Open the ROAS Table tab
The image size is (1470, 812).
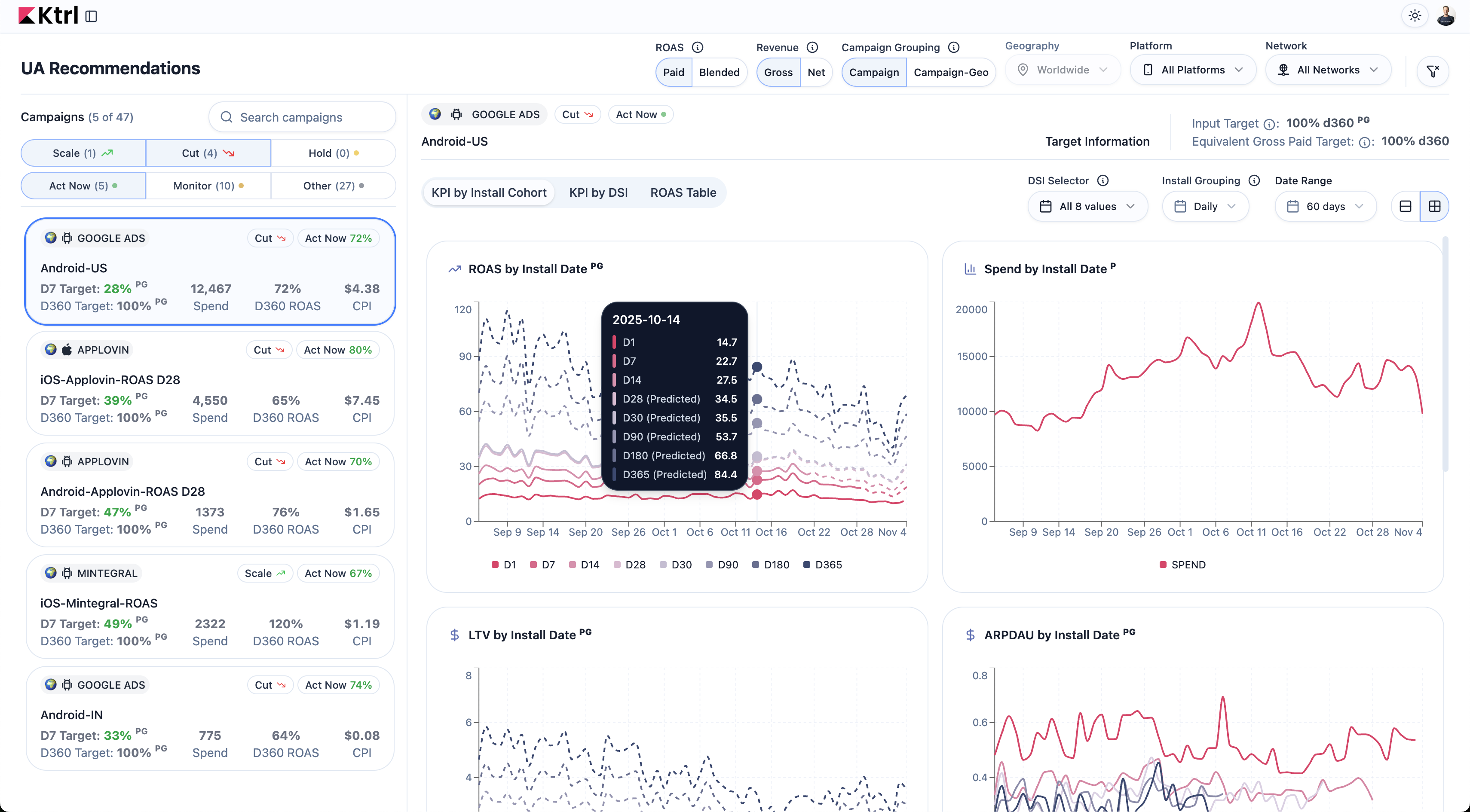click(x=683, y=193)
